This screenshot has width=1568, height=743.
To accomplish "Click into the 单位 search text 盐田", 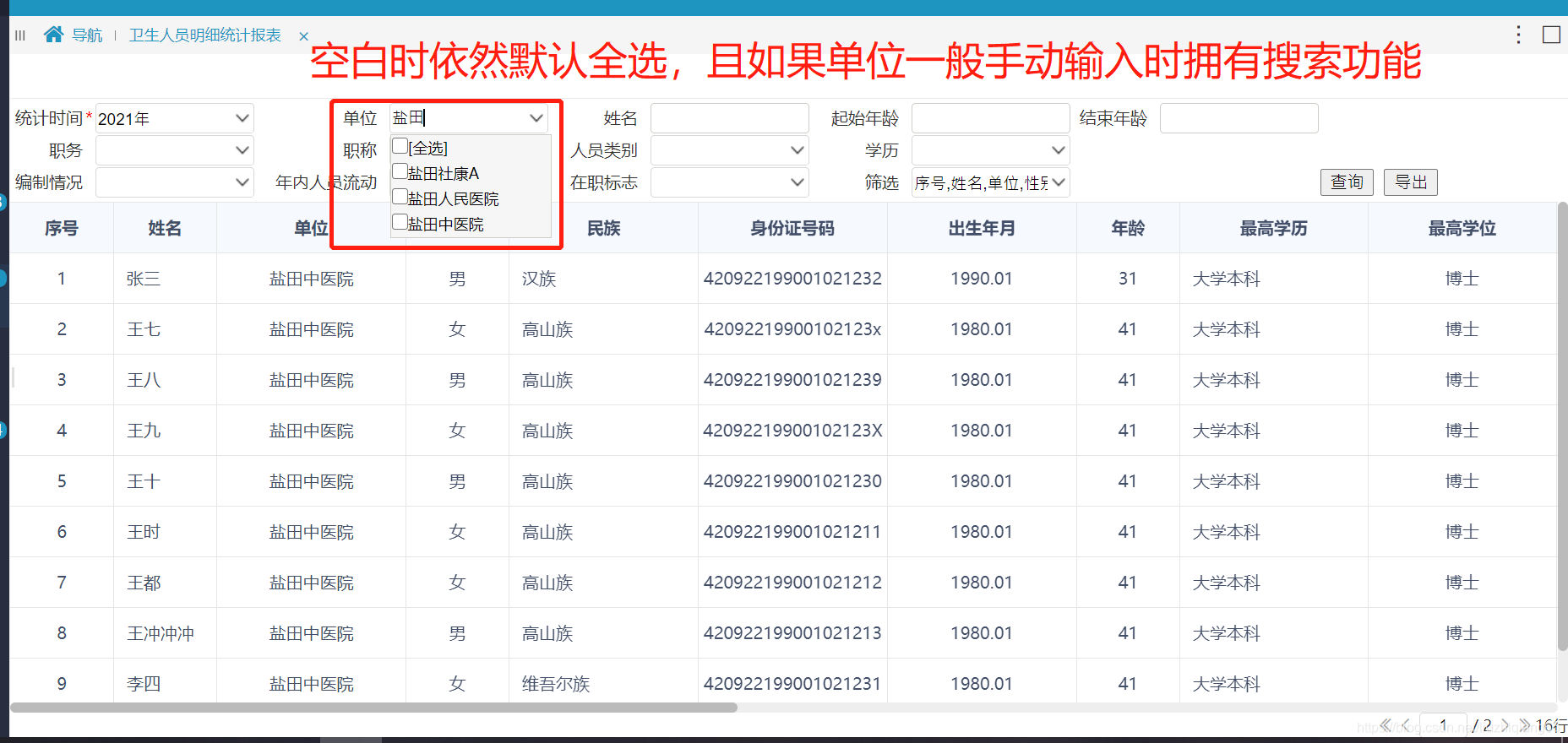I will point(408,118).
